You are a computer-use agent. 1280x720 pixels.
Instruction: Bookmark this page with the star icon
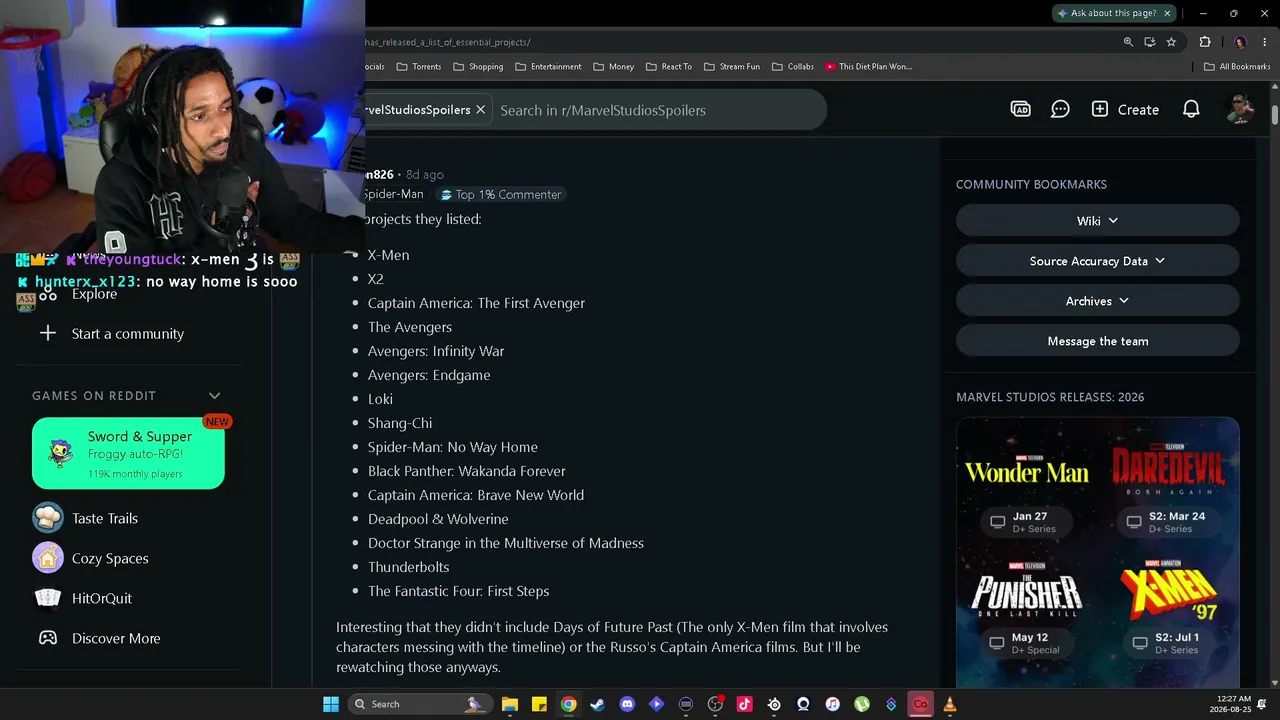pos(1171,42)
